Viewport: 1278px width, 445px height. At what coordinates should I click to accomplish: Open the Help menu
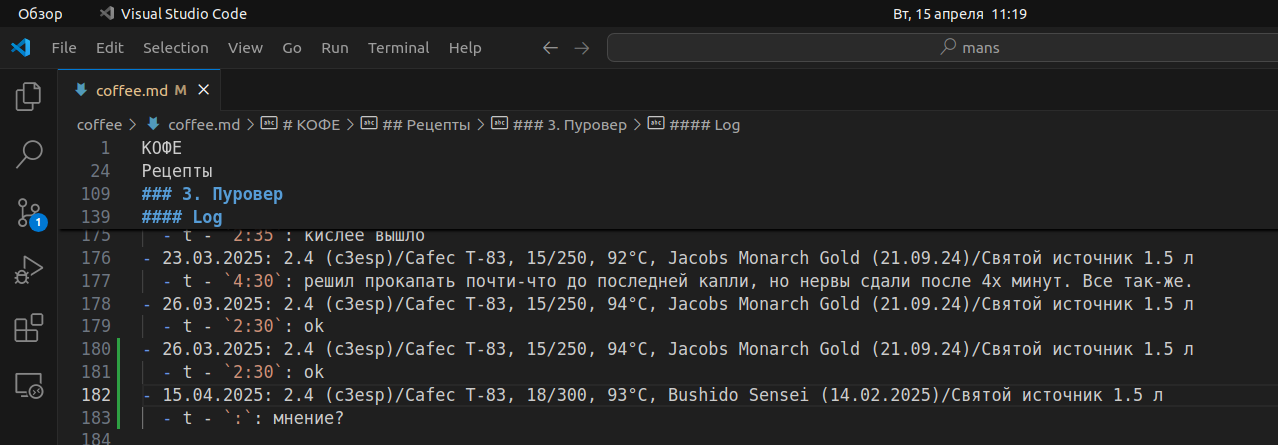pyautogui.click(x=465, y=48)
